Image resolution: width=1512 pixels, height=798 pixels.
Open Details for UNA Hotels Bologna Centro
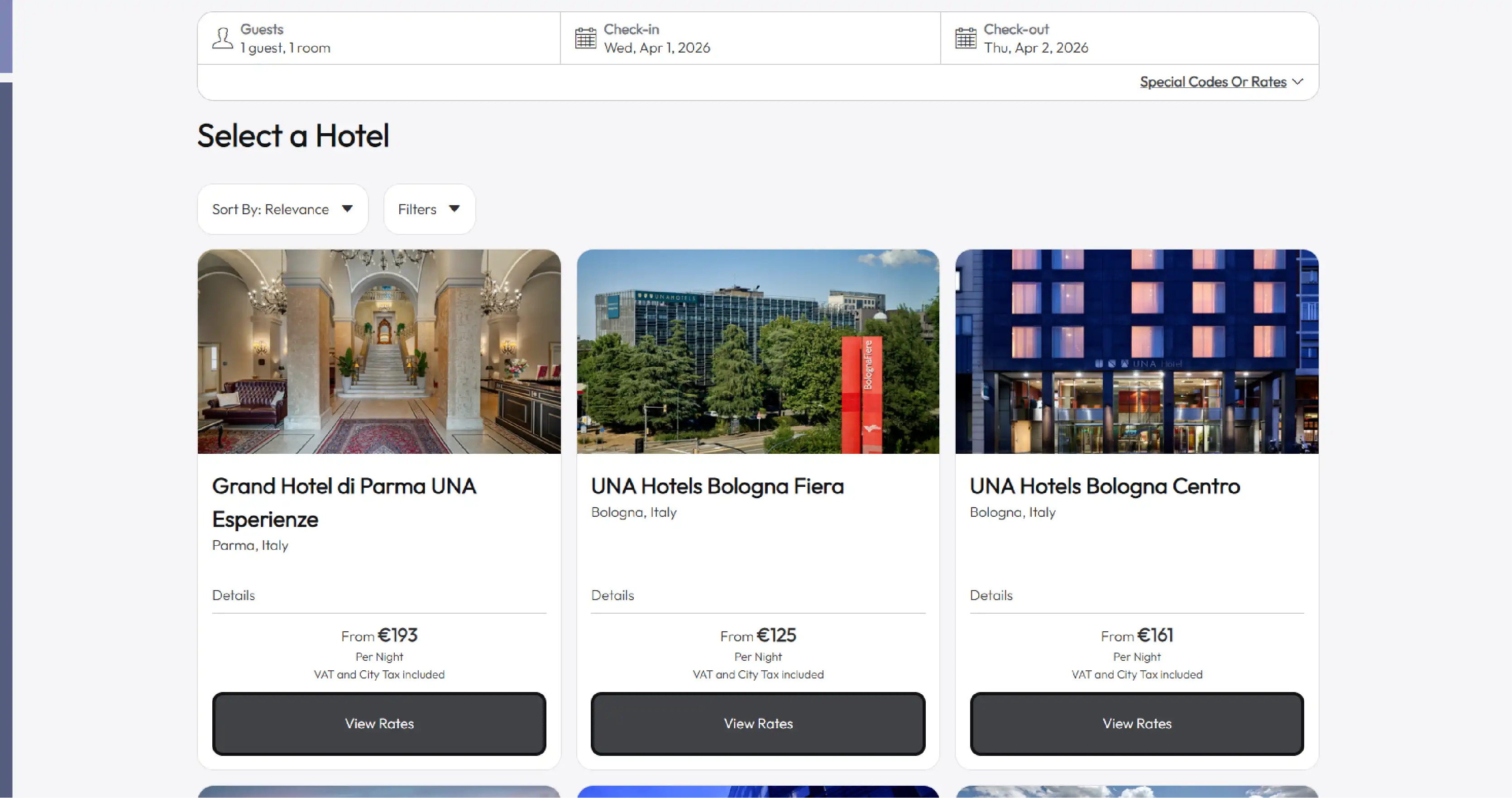[991, 595]
